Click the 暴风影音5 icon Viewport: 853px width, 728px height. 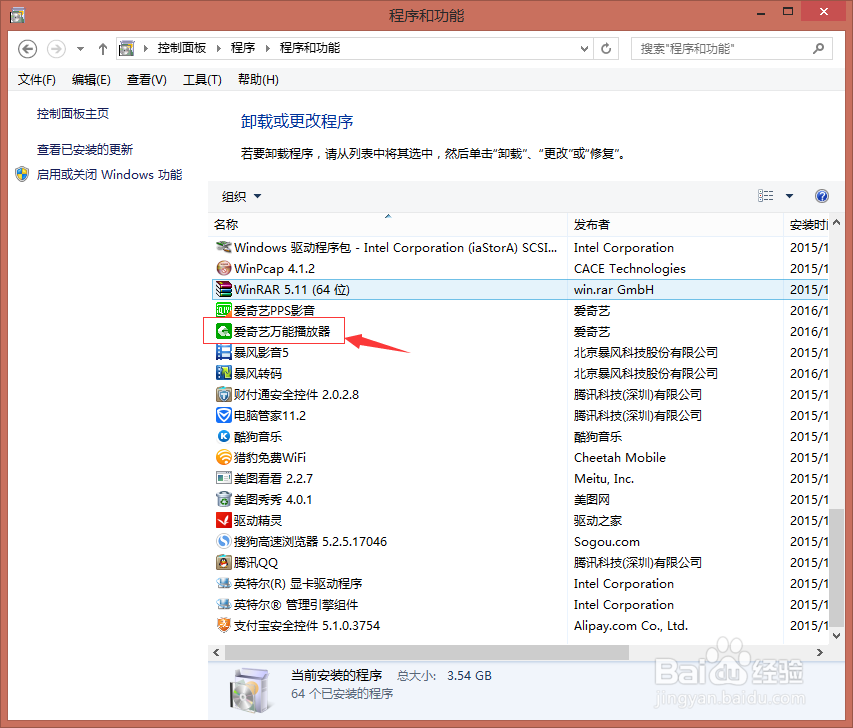tap(224, 353)
